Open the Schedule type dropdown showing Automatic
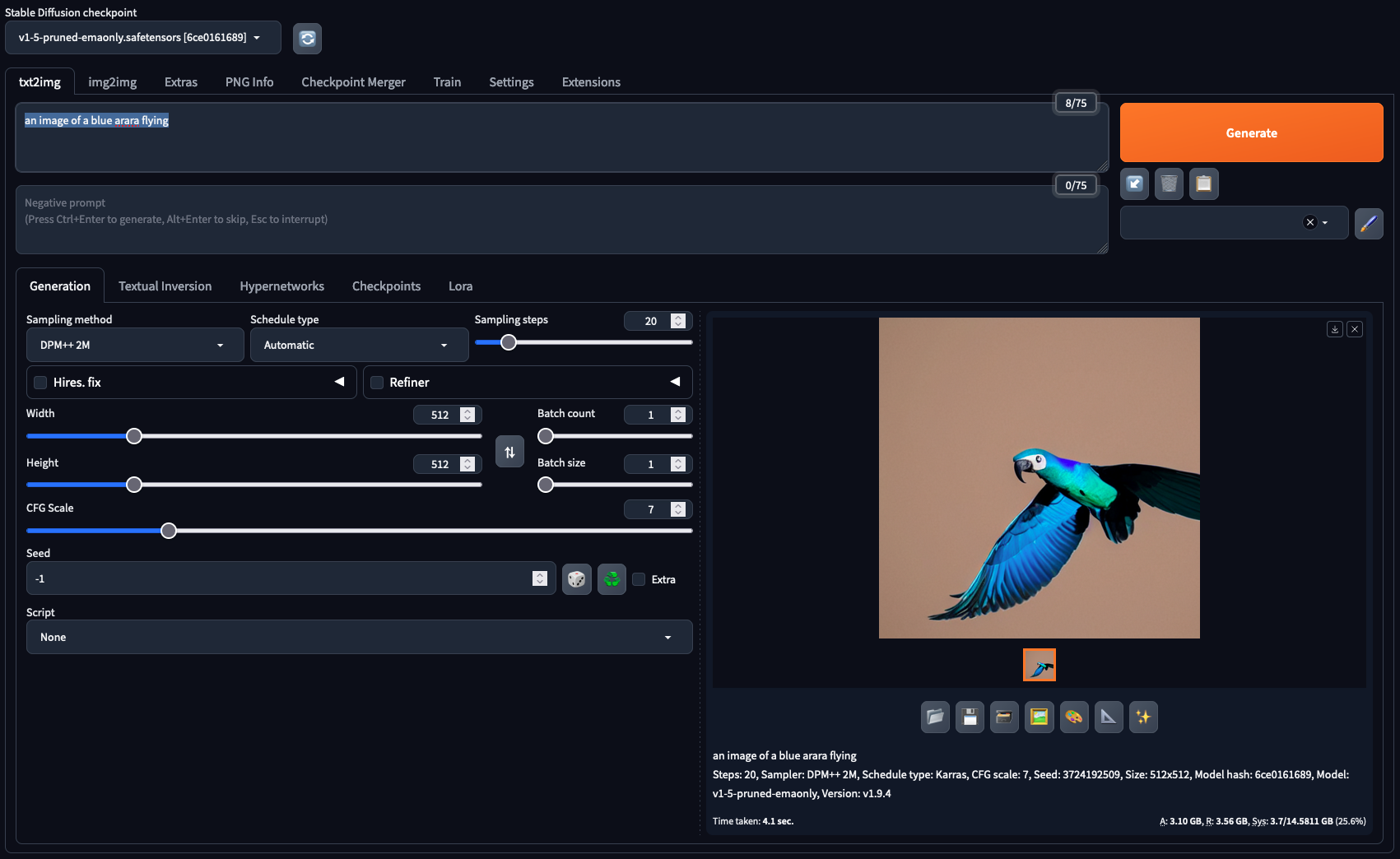Screen dimensions: 1400x859 [x=359, y=345]
